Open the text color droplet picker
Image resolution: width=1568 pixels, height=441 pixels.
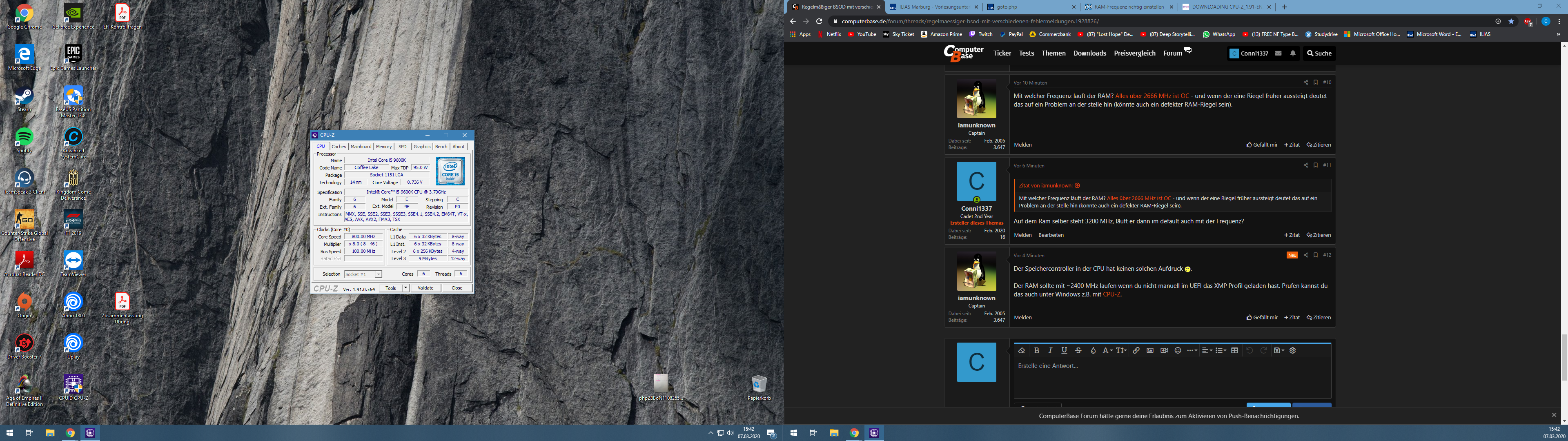pyautogui.click(x=1093, y=350)
